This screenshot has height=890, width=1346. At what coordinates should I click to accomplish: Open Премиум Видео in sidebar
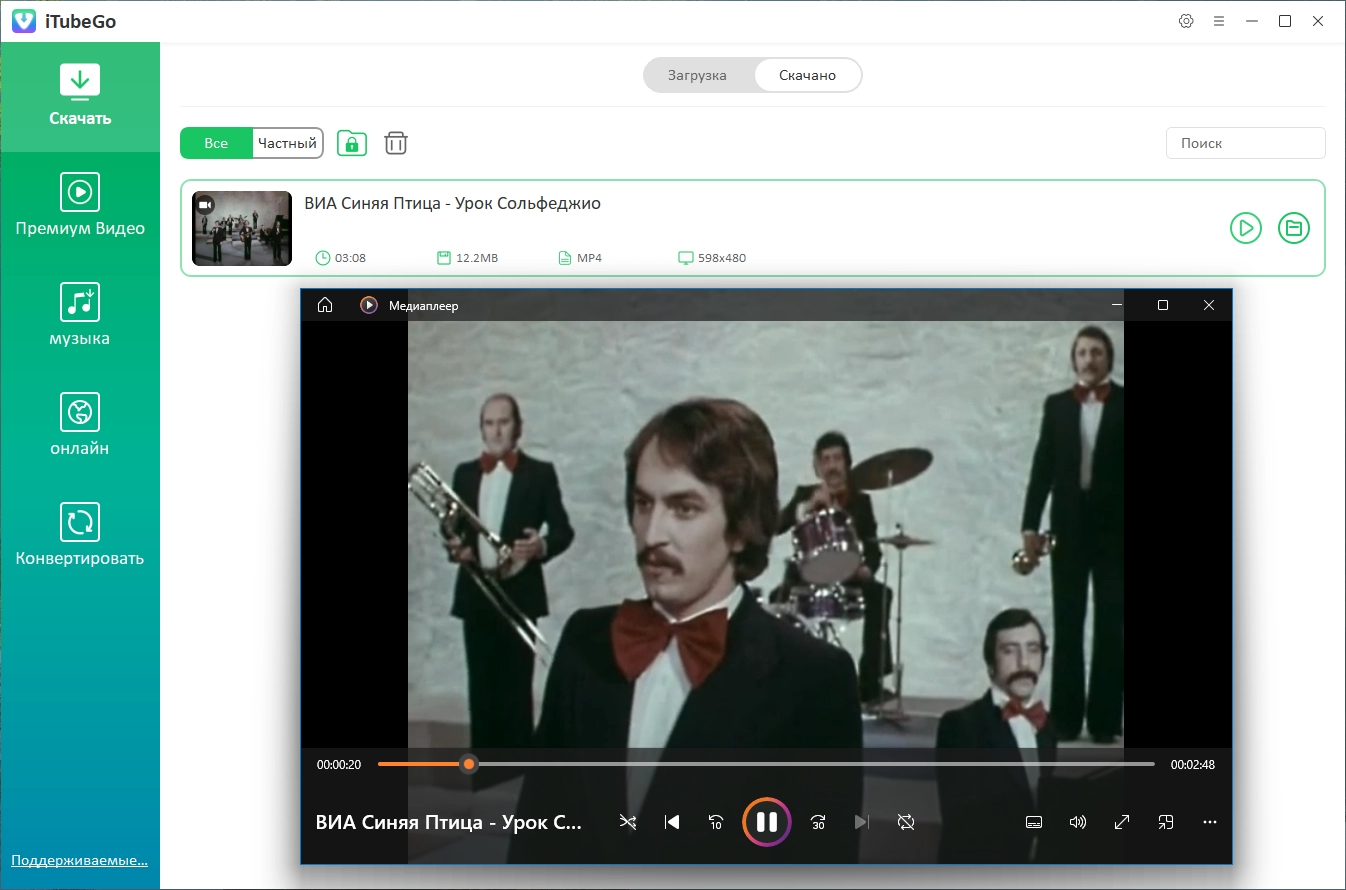80,206
